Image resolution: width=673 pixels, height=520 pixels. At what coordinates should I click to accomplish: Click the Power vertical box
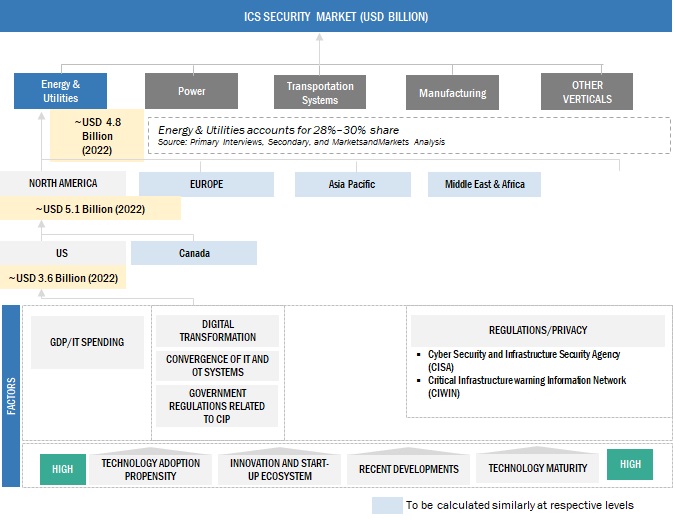(x=191, y=91)
